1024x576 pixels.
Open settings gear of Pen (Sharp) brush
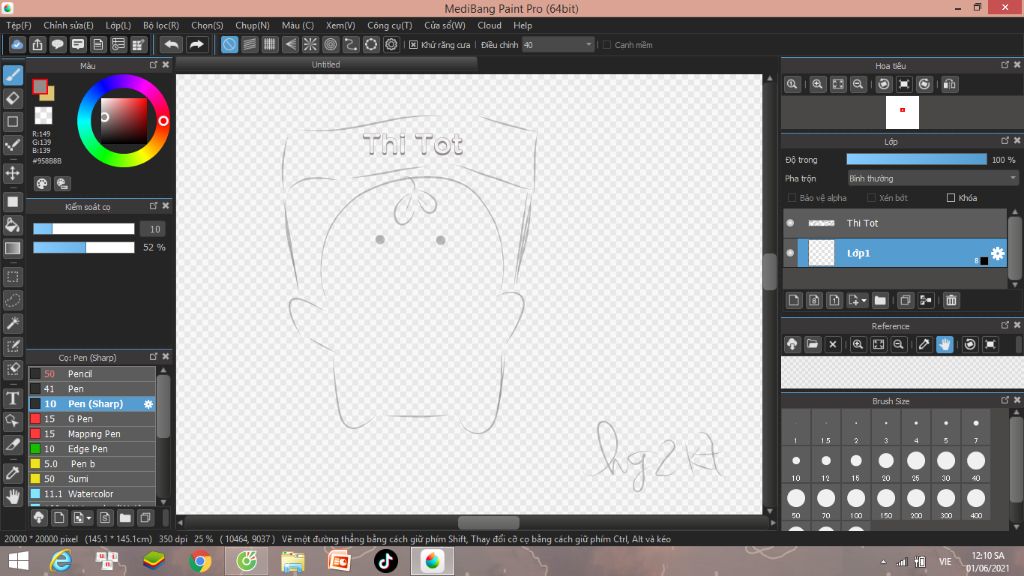[x=148, y=404]
